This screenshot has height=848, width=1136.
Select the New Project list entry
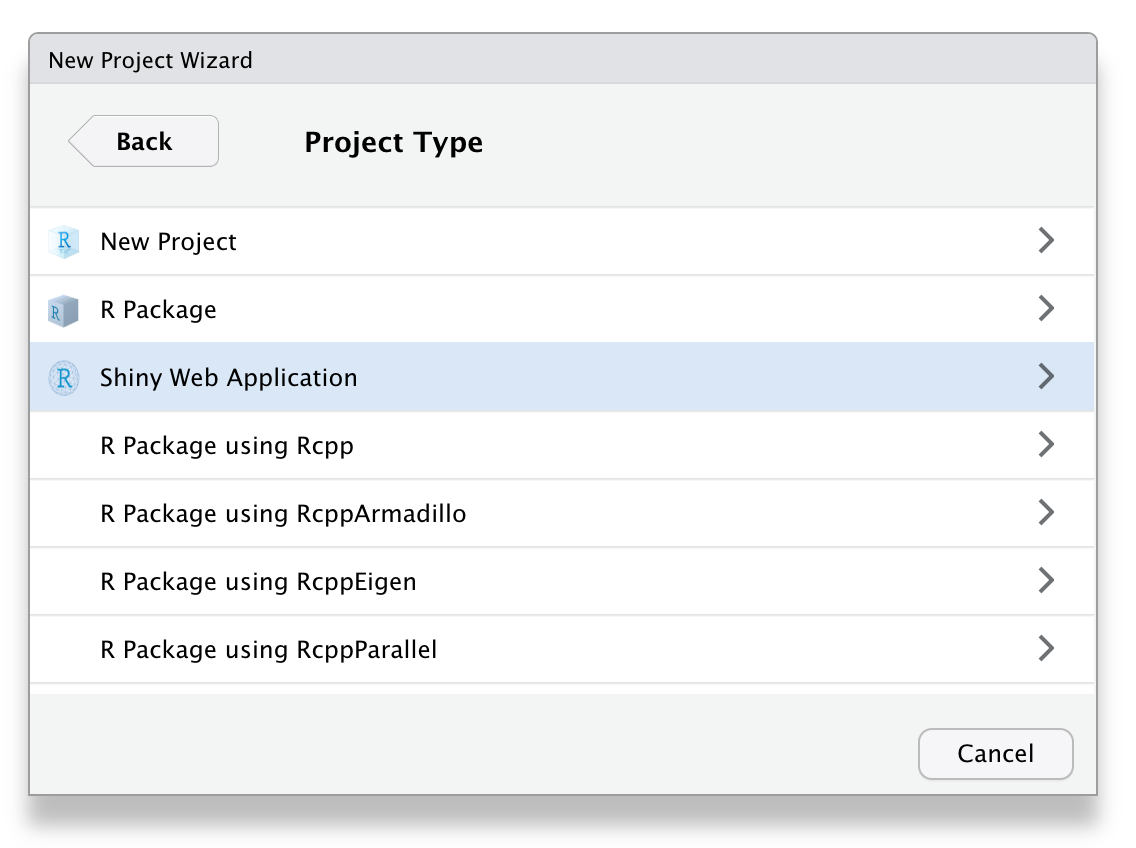pyautogui.click(x=168, y=242)
